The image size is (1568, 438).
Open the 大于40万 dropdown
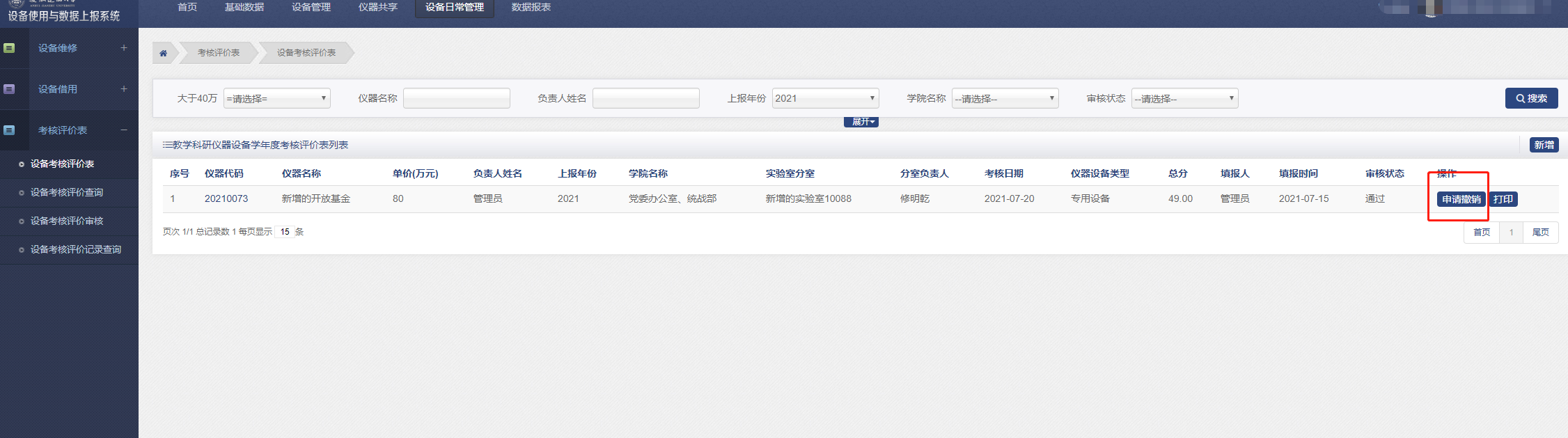(x=276, y=99)
